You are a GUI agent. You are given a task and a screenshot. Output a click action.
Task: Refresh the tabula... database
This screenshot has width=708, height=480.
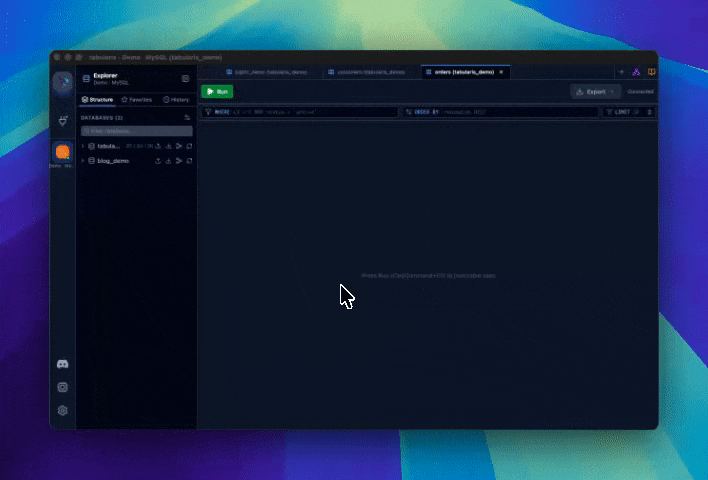click(189, 146)
